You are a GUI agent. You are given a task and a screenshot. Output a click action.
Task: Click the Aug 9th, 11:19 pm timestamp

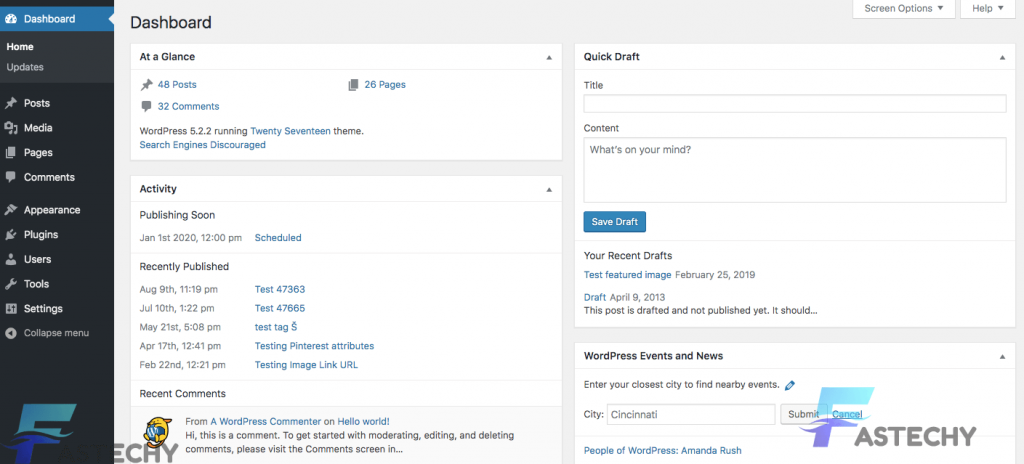click(x=179, y=290)
